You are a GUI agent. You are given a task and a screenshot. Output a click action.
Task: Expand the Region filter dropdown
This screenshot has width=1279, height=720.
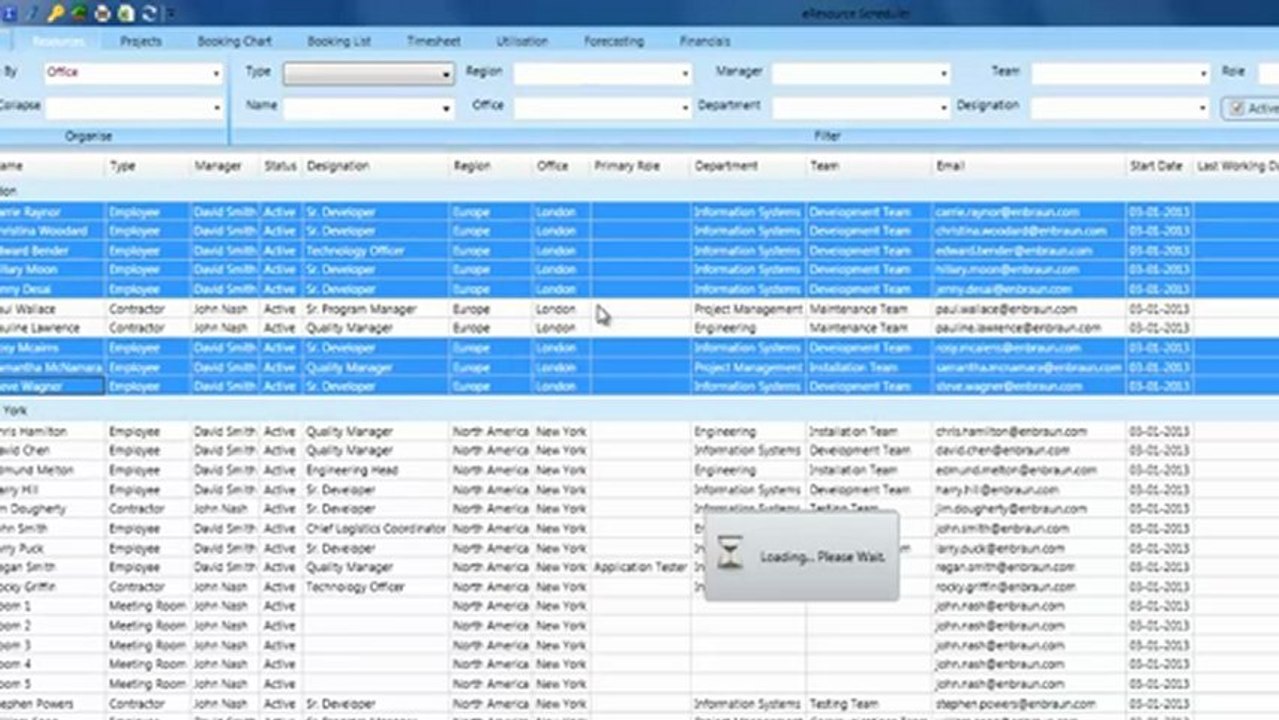603,73
